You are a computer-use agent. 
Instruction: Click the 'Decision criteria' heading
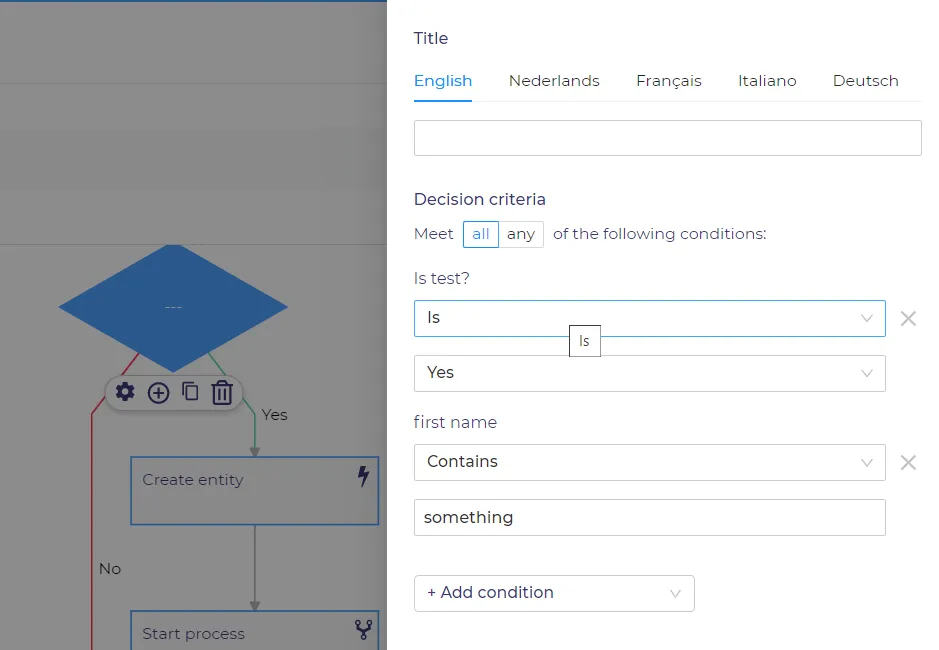(x=480, y=199)
